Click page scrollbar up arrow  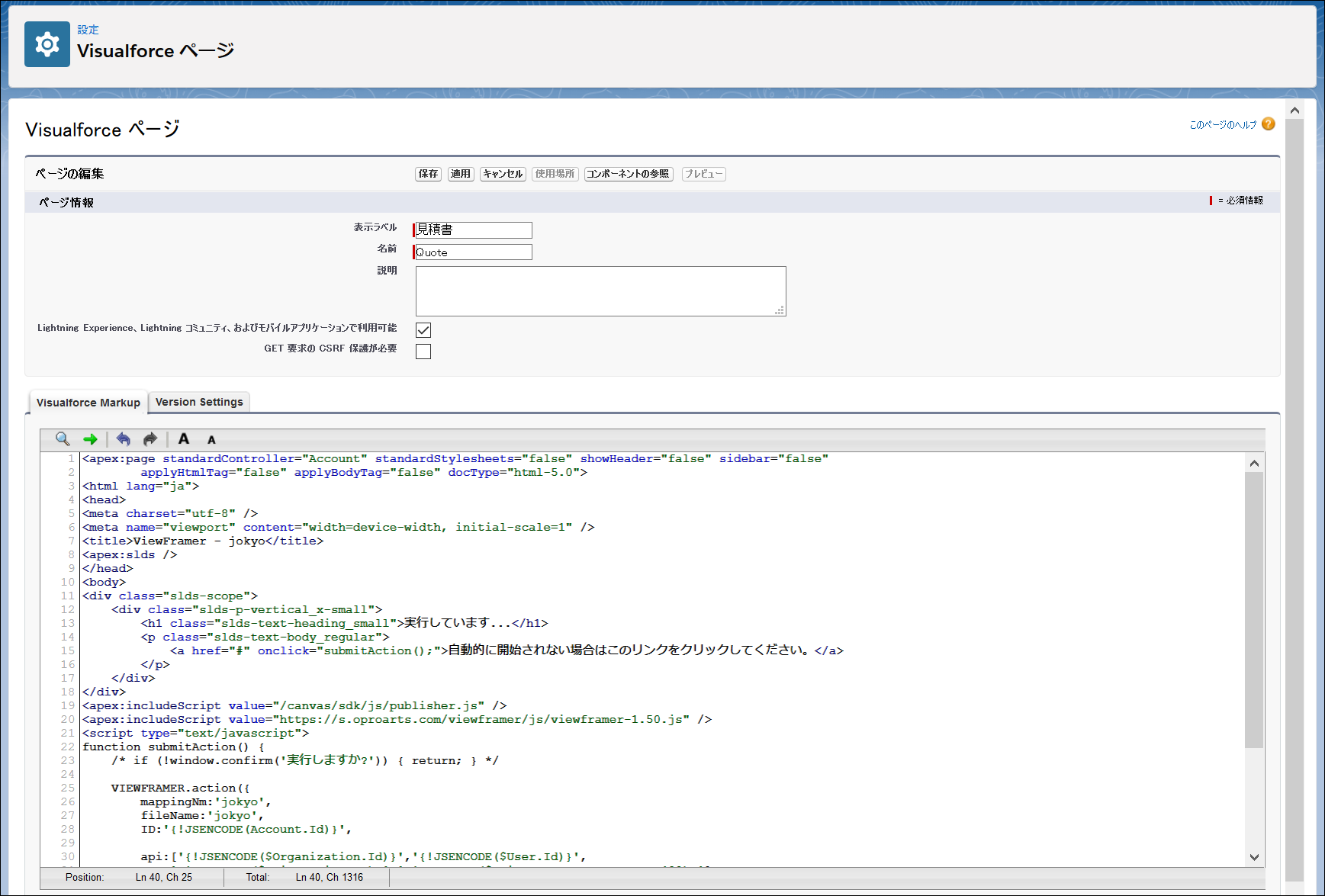pos(1294,111)
